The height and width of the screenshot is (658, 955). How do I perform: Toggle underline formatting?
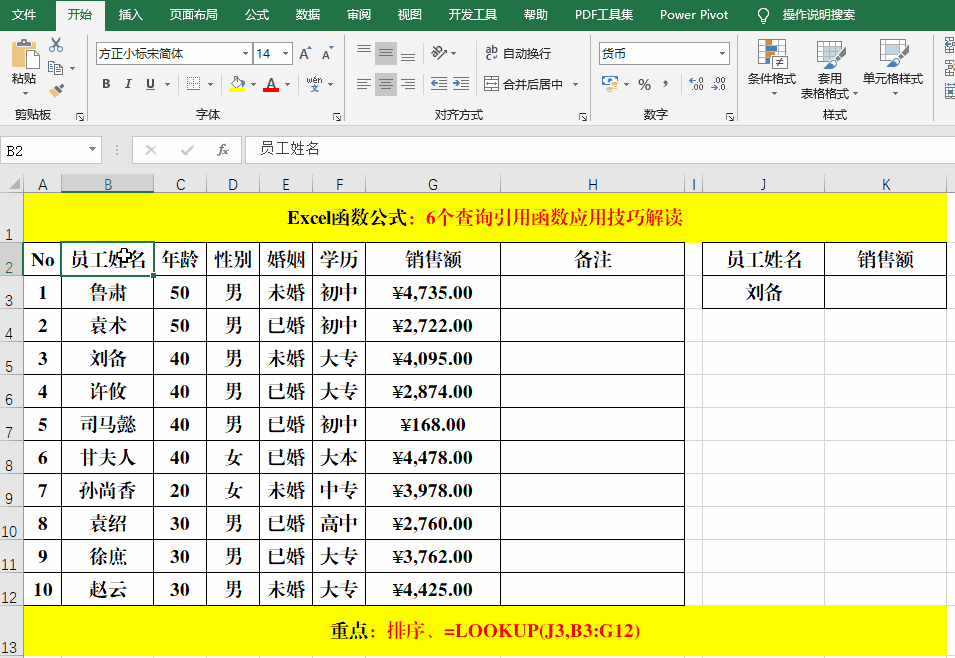(x=150, y=84)
